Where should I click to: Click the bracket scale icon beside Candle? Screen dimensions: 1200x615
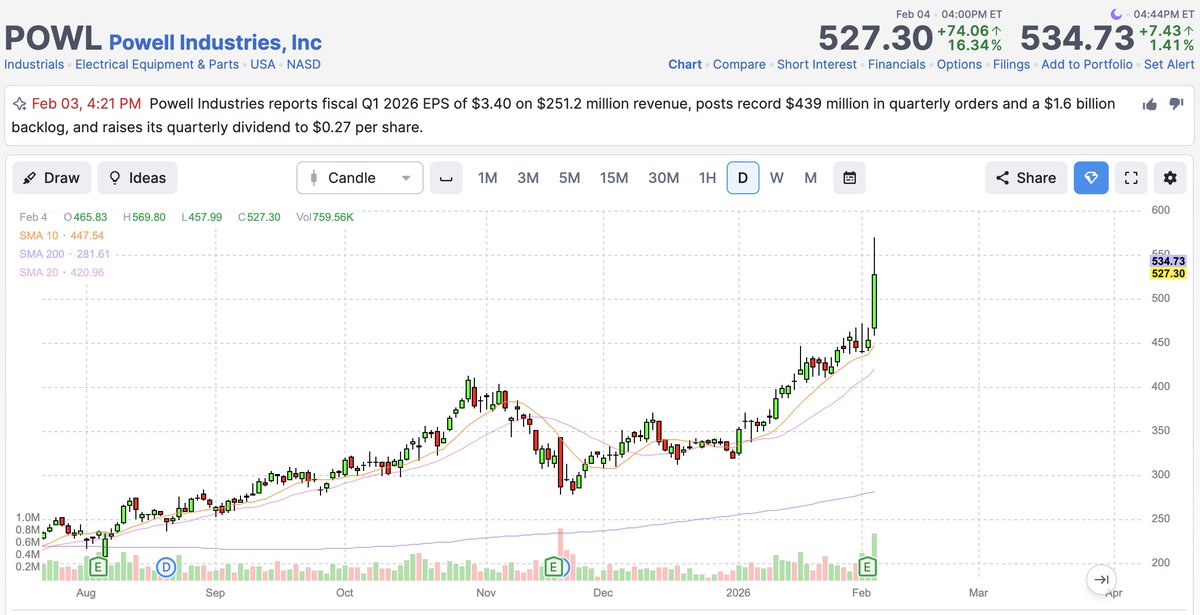coord(446,178)
